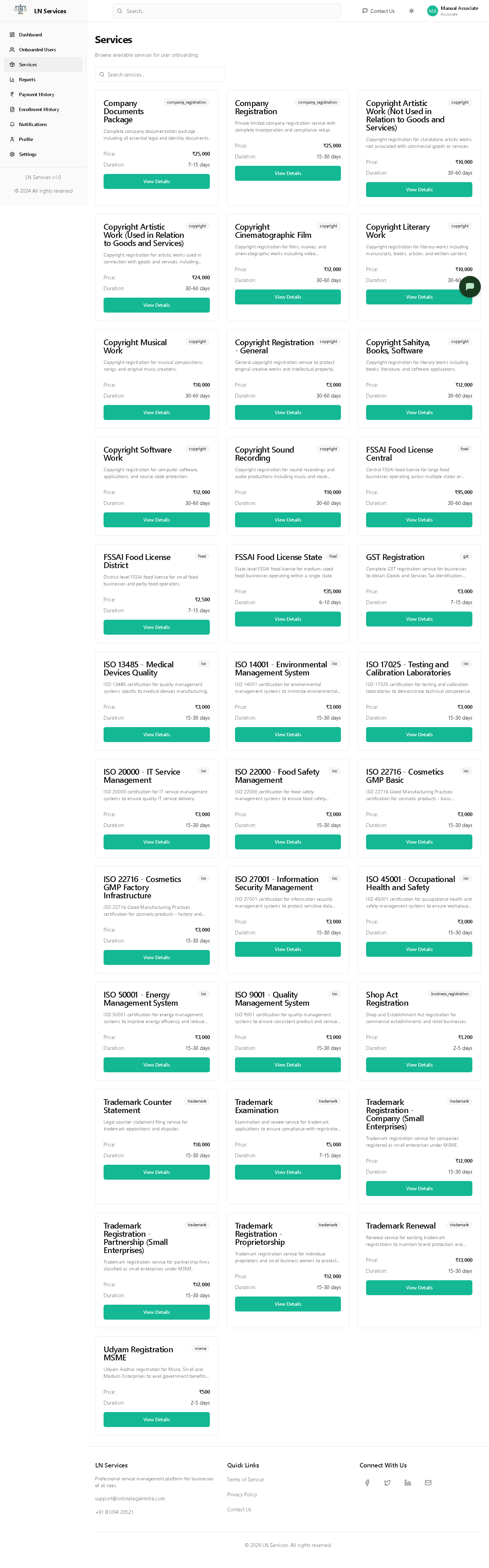This screenshot has height=1568, width=489.
Task: Click the LN Services logo icon
Action: (21, 10)
